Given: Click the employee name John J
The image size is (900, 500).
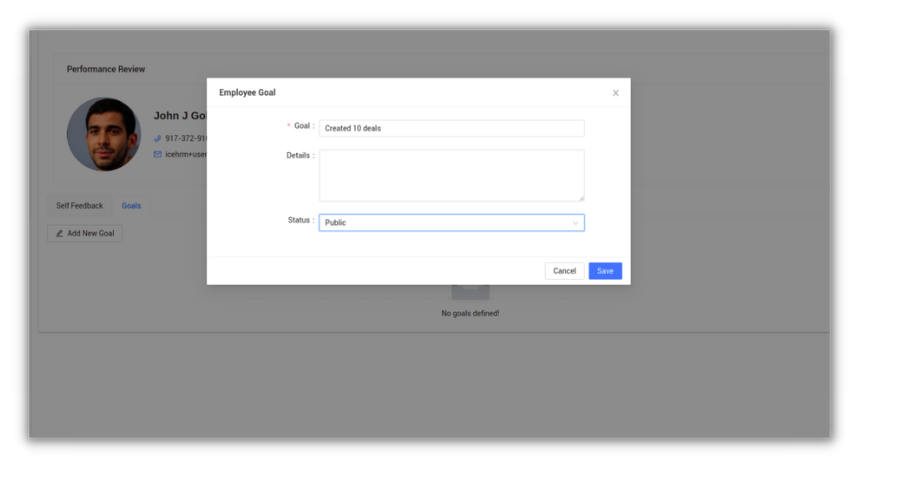Looking at the screenshot, I should point(179,116).
